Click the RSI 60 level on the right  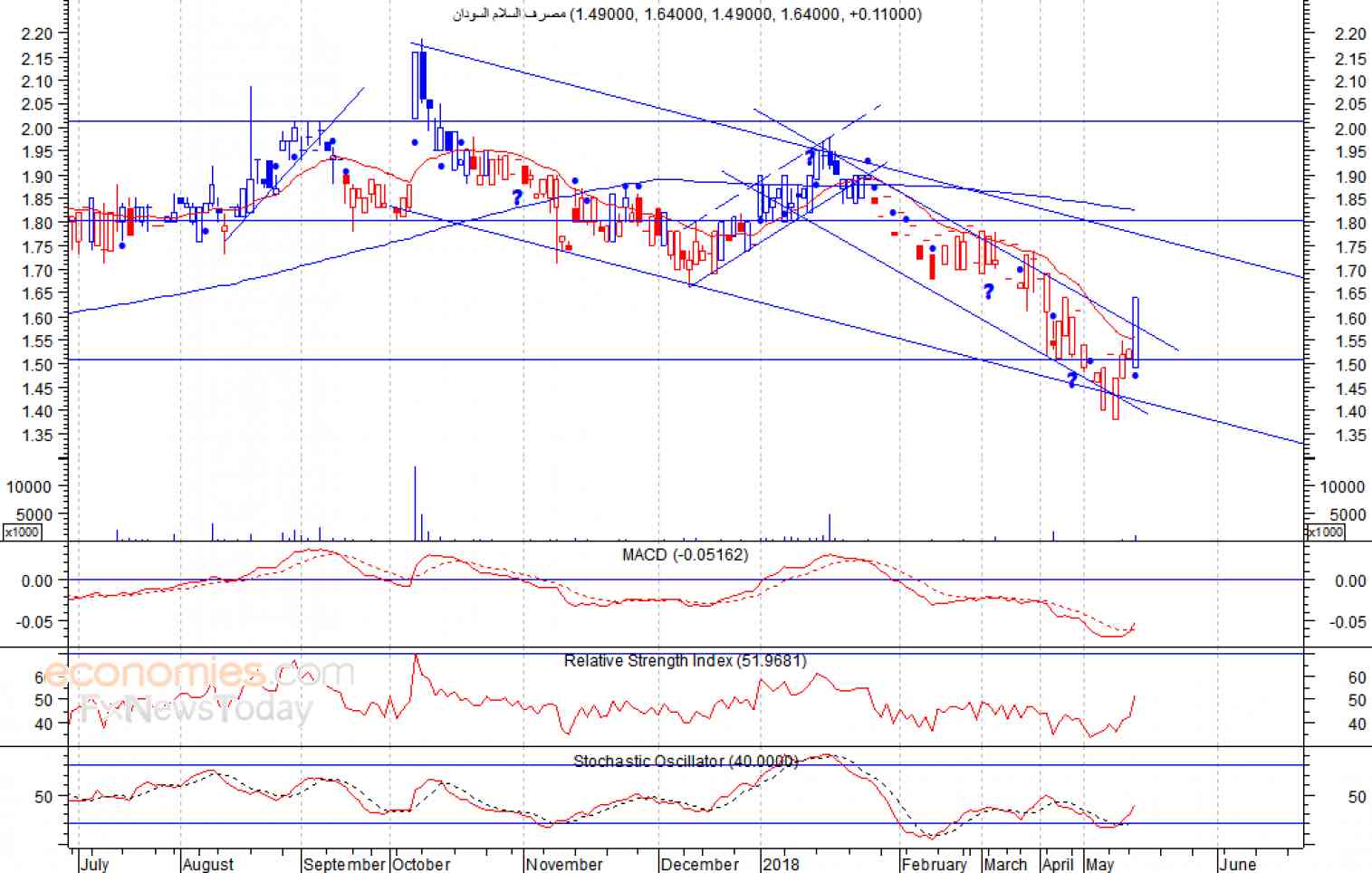click(x=1357, y=677)
